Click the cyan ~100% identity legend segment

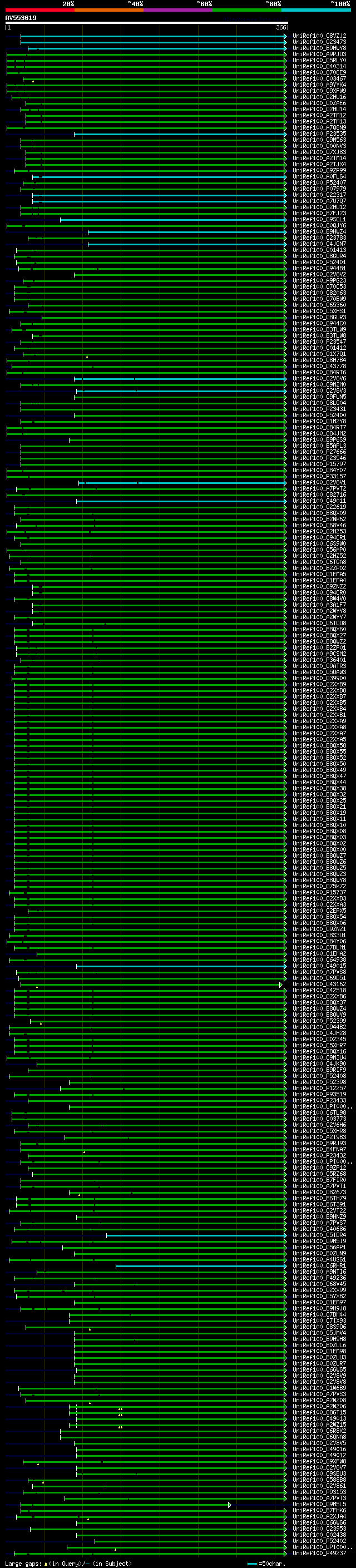pos(316,10)
